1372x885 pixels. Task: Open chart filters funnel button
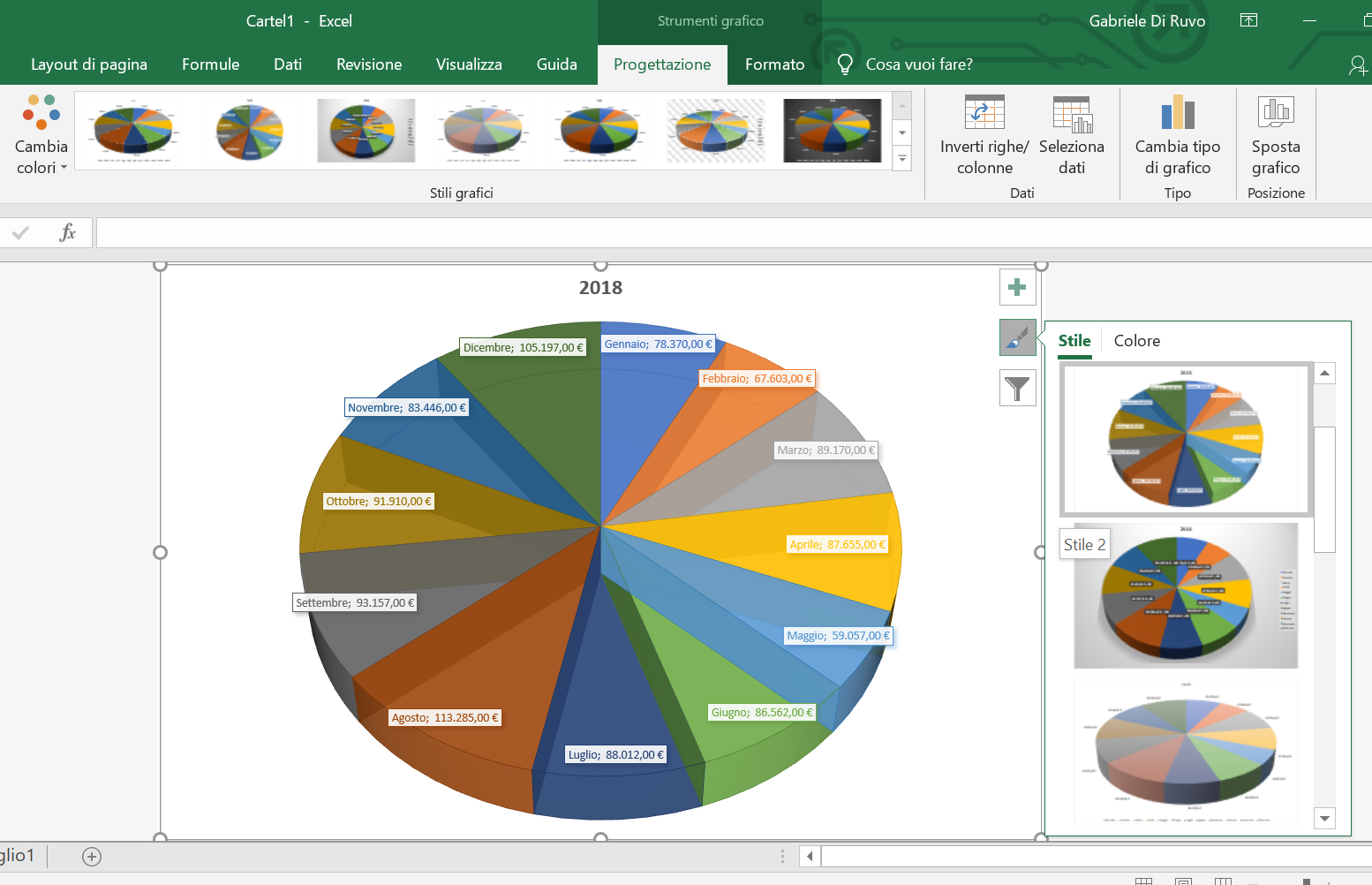tap(1017, 388)
